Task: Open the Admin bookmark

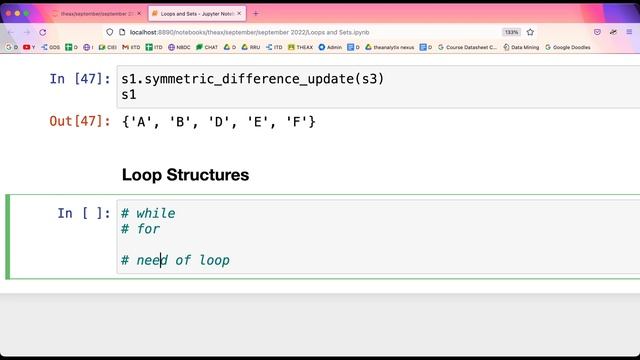Action: [330, 47]
